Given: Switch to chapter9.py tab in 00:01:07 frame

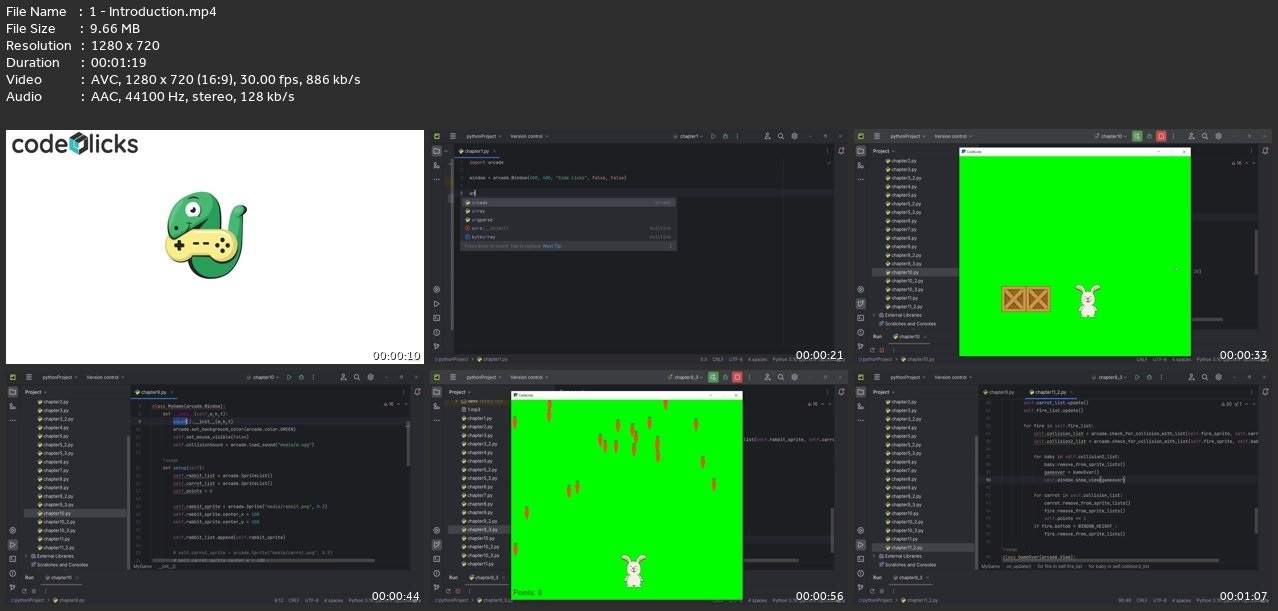Looking at the screenshot, I should (1001, 392).
